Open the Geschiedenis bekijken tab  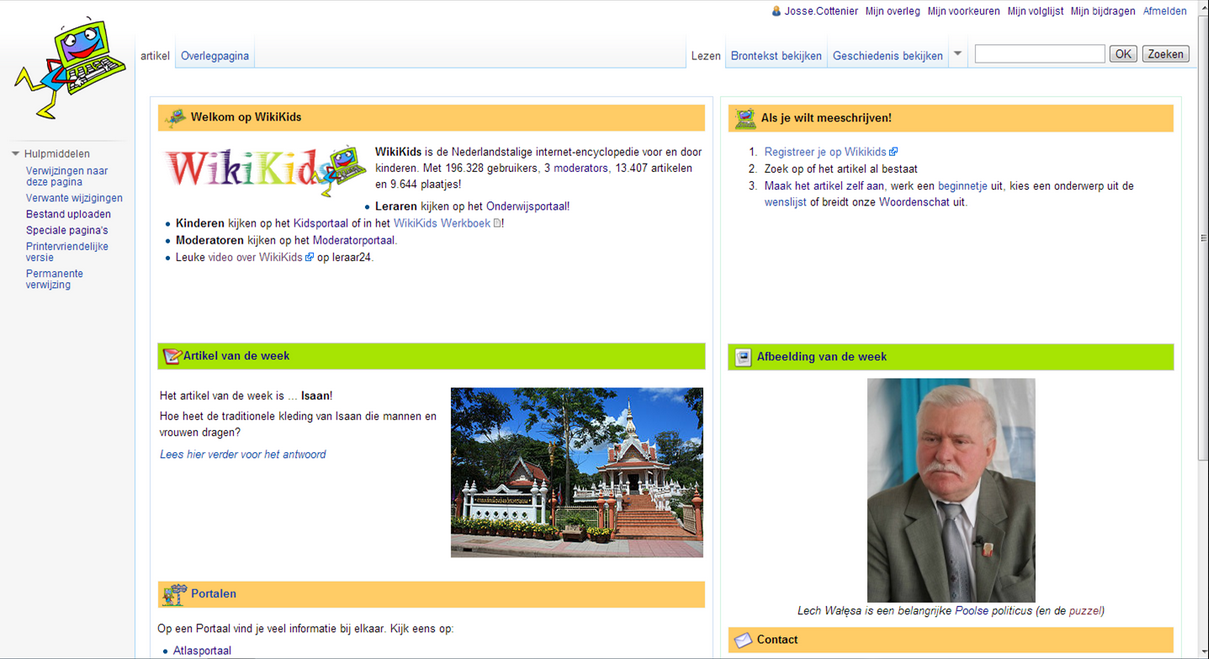click(888, 56)
